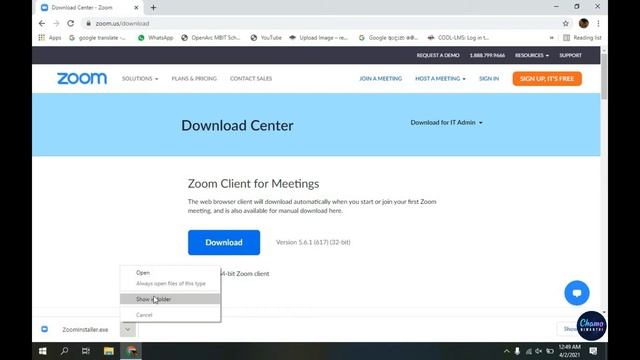Bookmark this page with star icon
Image resolution: width=640 pixels, height=360 pixels.
point(566,24)
